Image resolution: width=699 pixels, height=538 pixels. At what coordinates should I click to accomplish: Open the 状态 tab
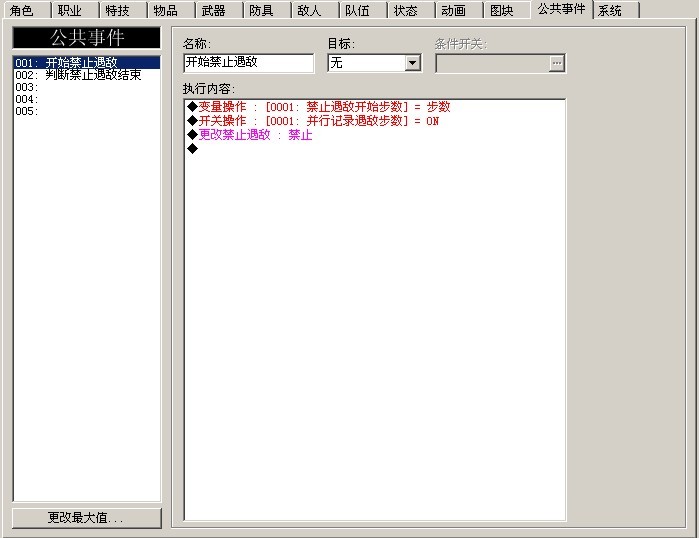click(411, 10)
